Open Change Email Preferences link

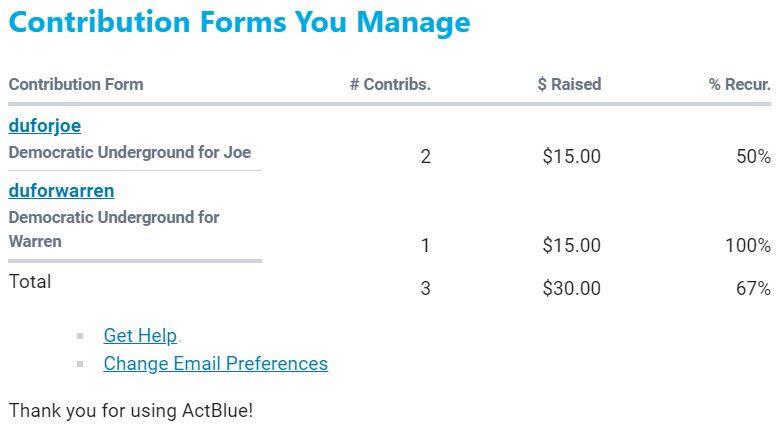coord(215,363)
